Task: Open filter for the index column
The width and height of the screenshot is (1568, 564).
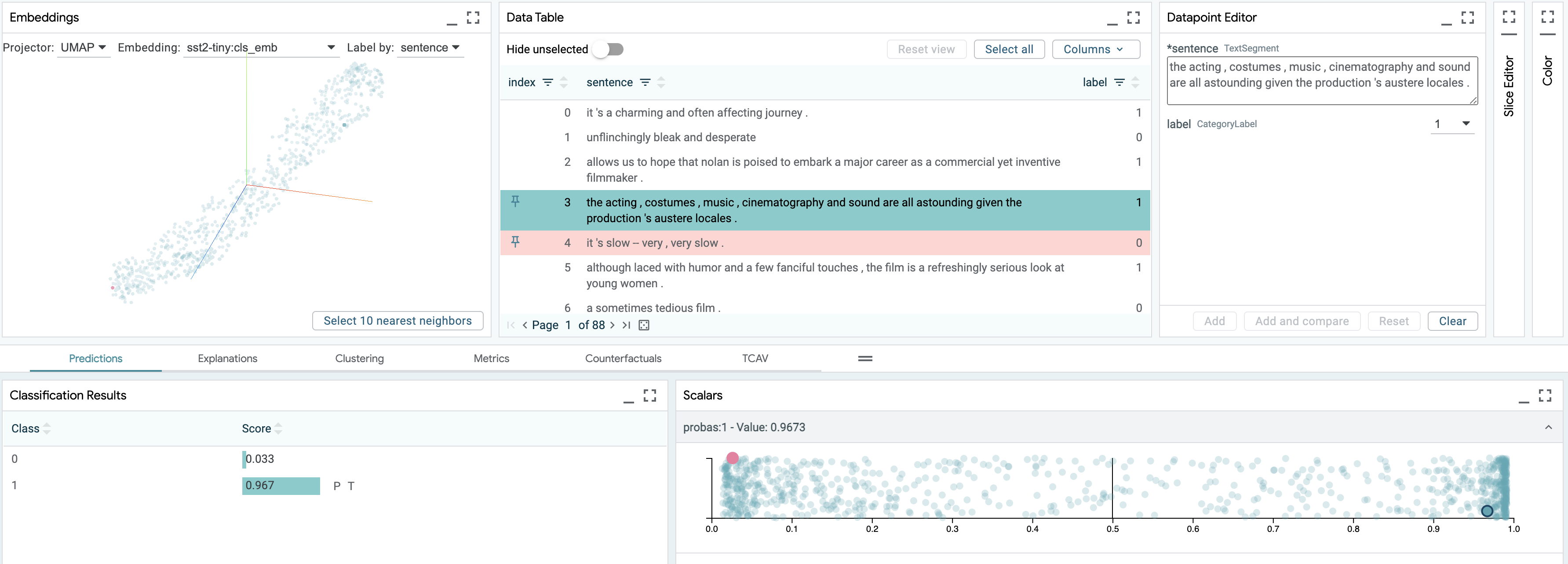Action: (547, 82)
